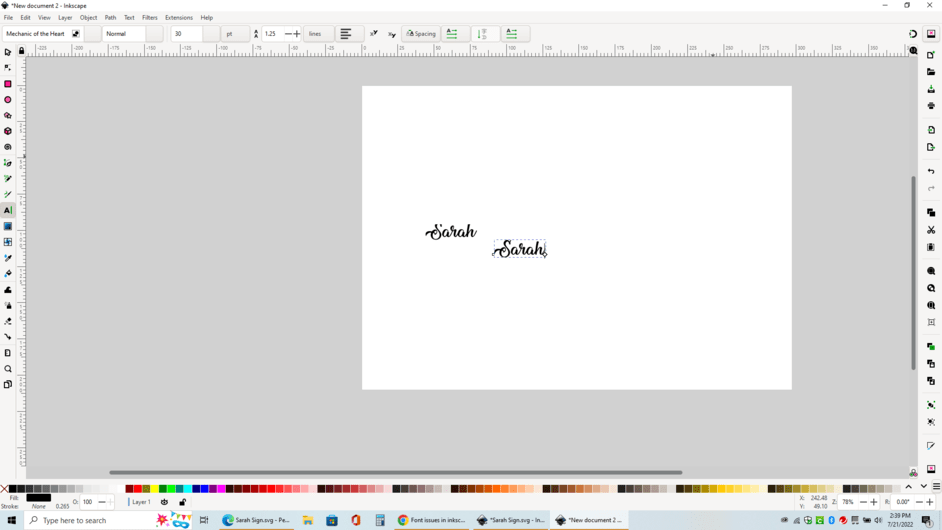This screenshot has height=530, width=942.
Task: Open the Path menu
Action: tap(110, 17)
